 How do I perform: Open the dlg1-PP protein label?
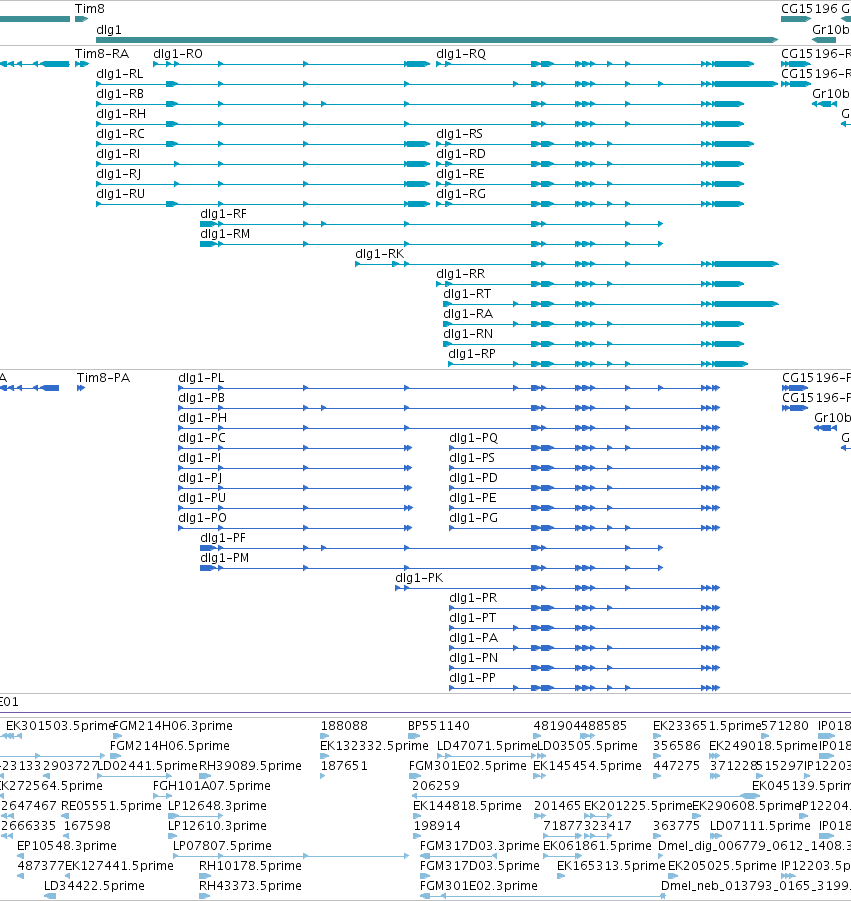pyautogui.click(x=472, y=678)
